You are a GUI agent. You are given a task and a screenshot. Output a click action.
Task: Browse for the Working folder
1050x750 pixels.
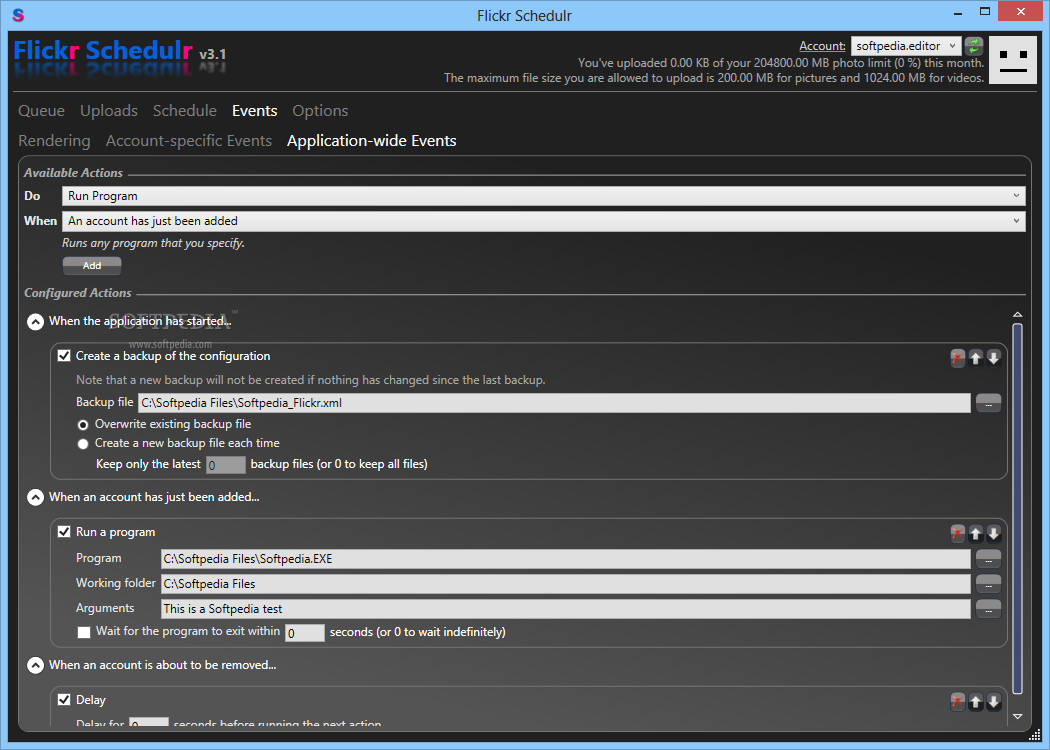pyautogui.click(x=988, y=584)
